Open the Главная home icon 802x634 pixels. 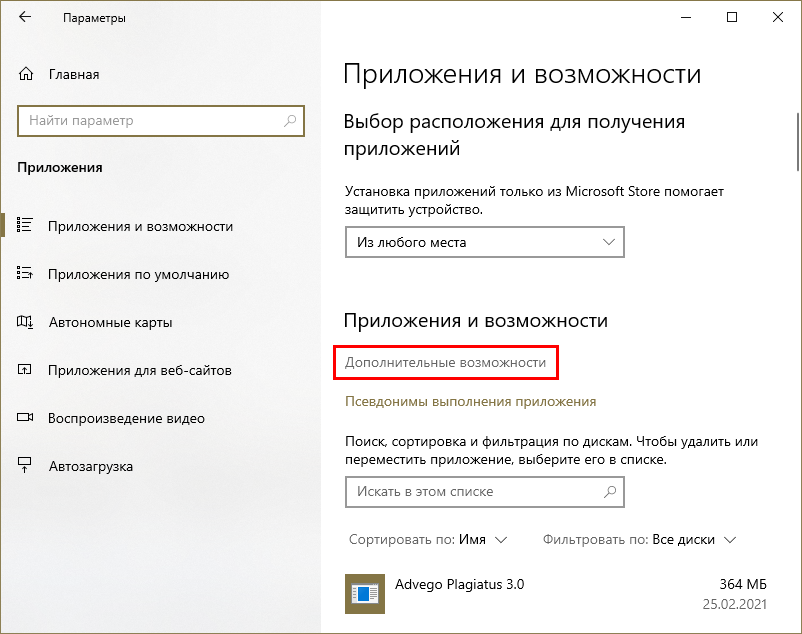pyautogui.click(x=26, y=74)
